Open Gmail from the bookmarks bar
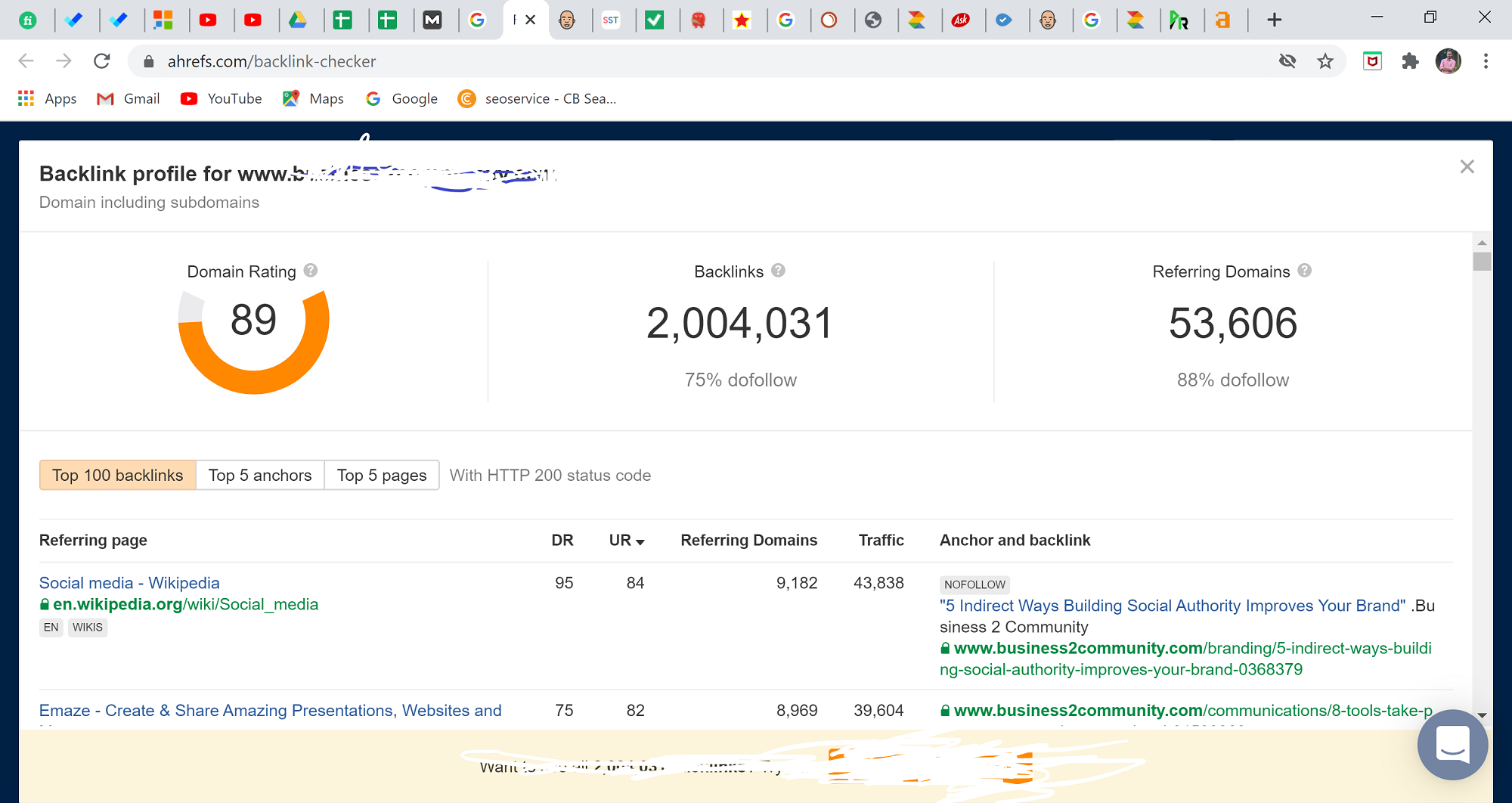Screen dimensions: 1512x803 coord(127,98)
